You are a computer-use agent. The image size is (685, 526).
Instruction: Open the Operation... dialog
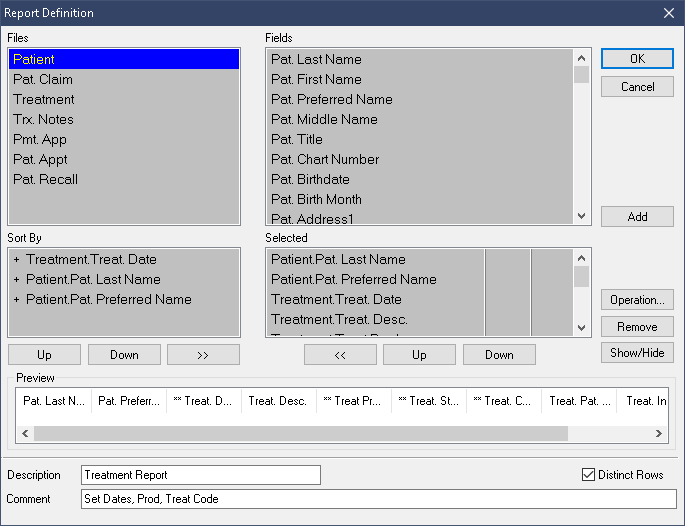pyautogui.click(x=637, y=300)
